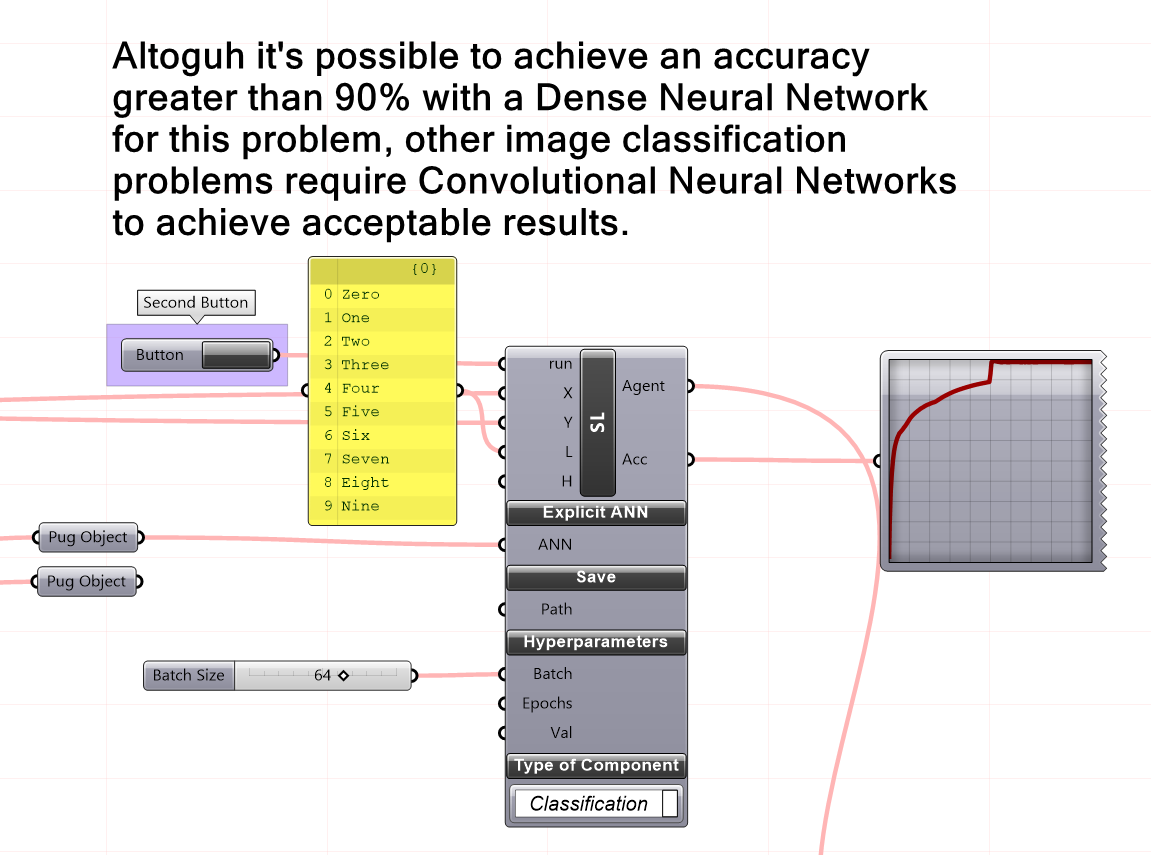
Task: Select the 'Three' item in yellow panel
Action: click(x=365, y=365)
